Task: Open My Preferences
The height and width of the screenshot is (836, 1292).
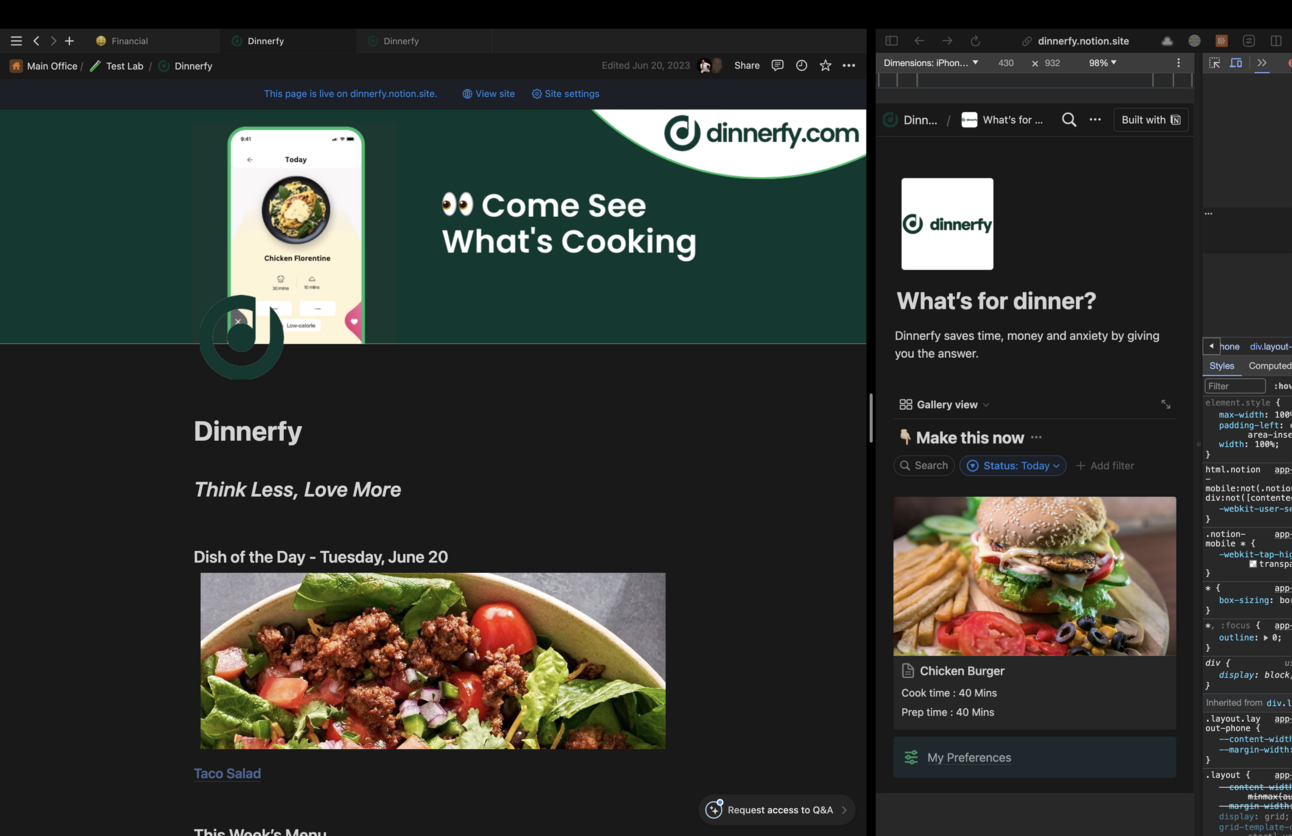Action: point(1035,758)
